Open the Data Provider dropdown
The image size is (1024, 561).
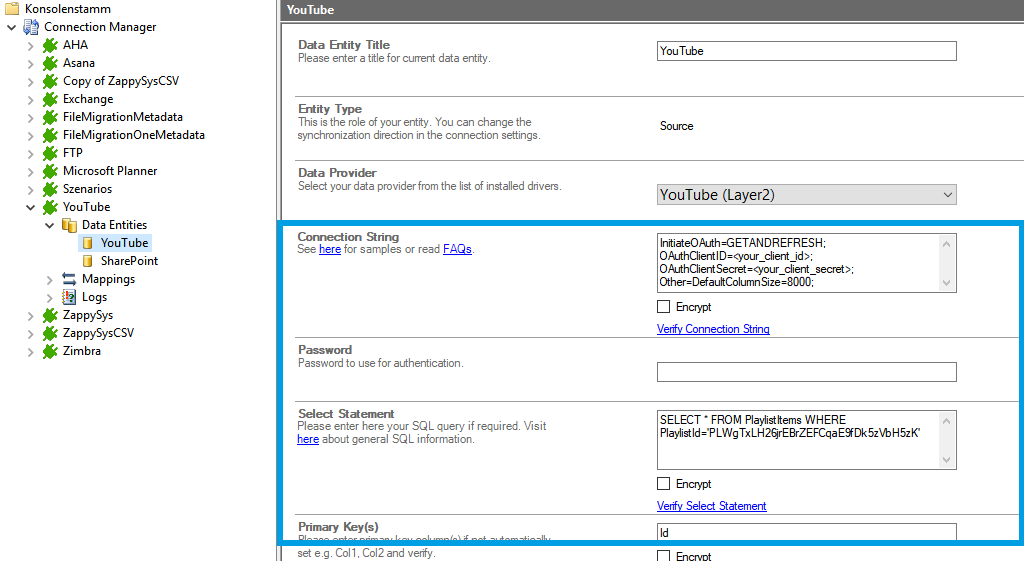pyautogui.click(x=806, y=195)
